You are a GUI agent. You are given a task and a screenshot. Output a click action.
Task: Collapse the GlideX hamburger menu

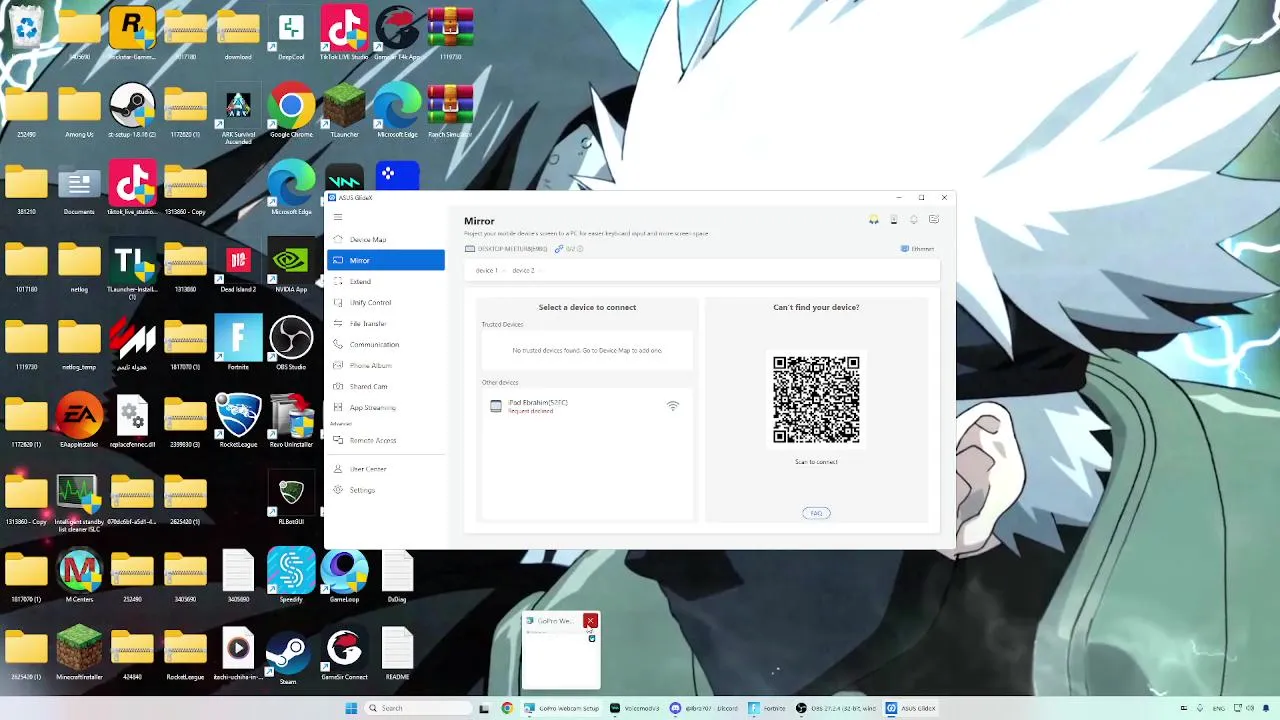coord(338,217)
